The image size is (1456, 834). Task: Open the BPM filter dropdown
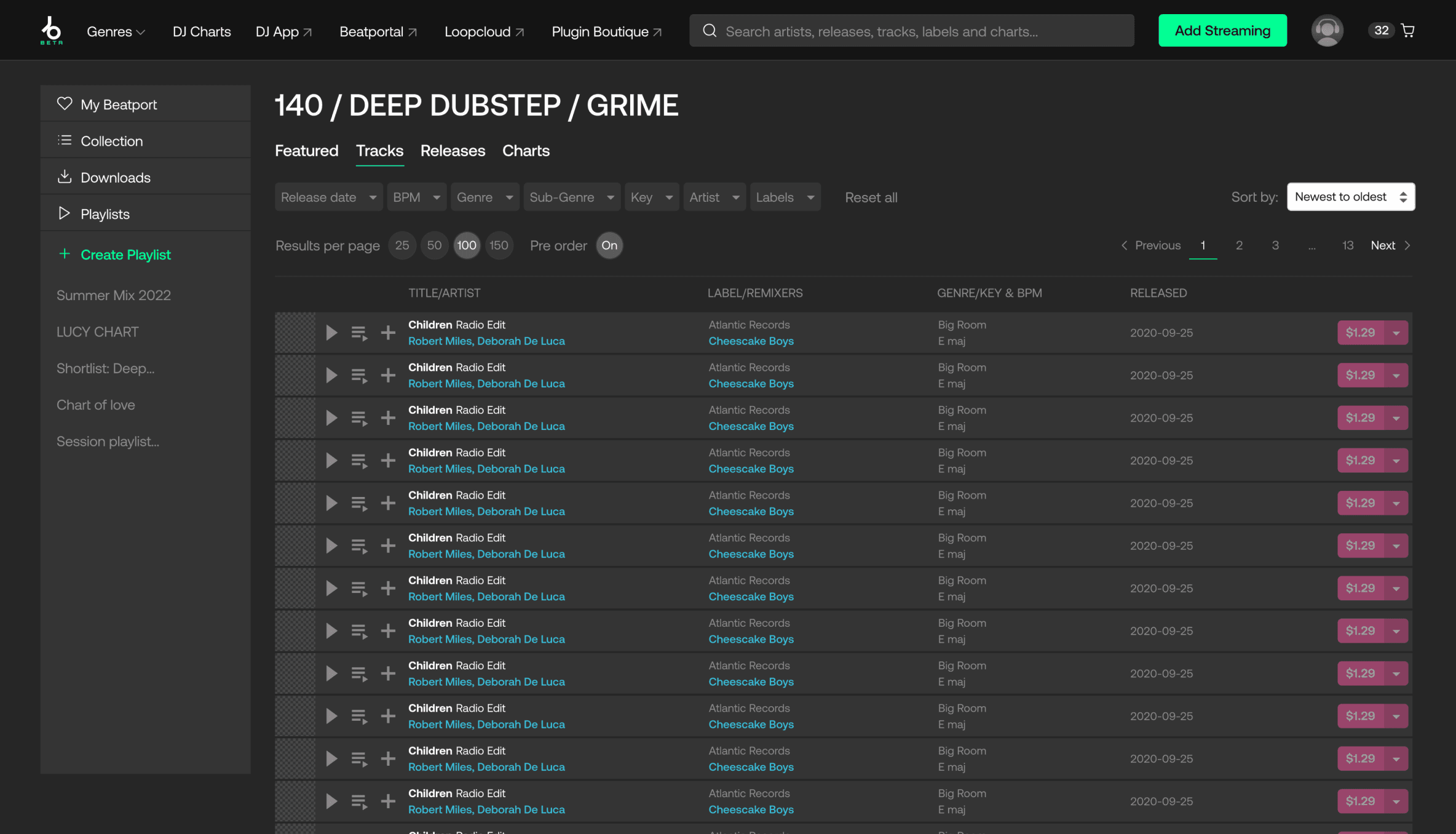(417, 197)
